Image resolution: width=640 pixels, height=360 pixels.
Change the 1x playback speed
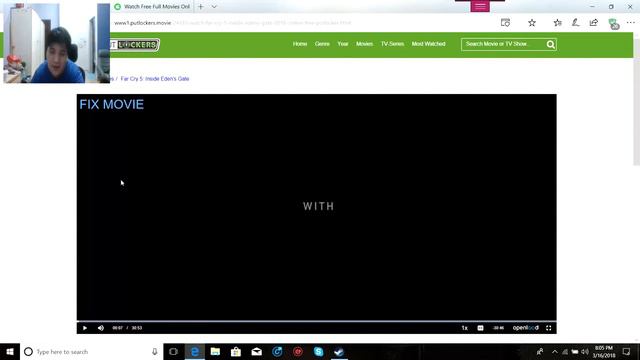tap(464, 328)
